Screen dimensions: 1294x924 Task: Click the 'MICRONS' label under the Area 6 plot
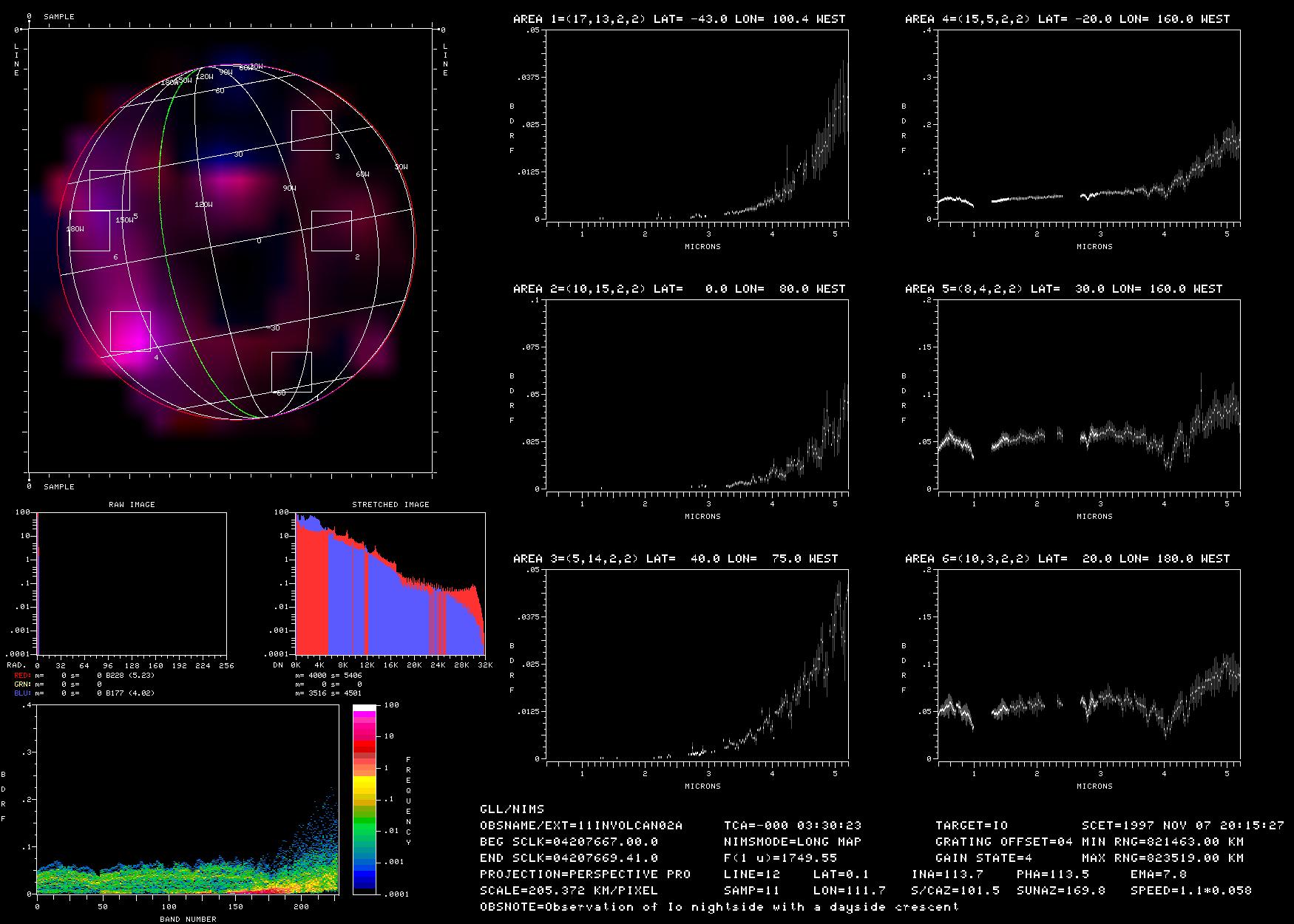pos(1094,787)
